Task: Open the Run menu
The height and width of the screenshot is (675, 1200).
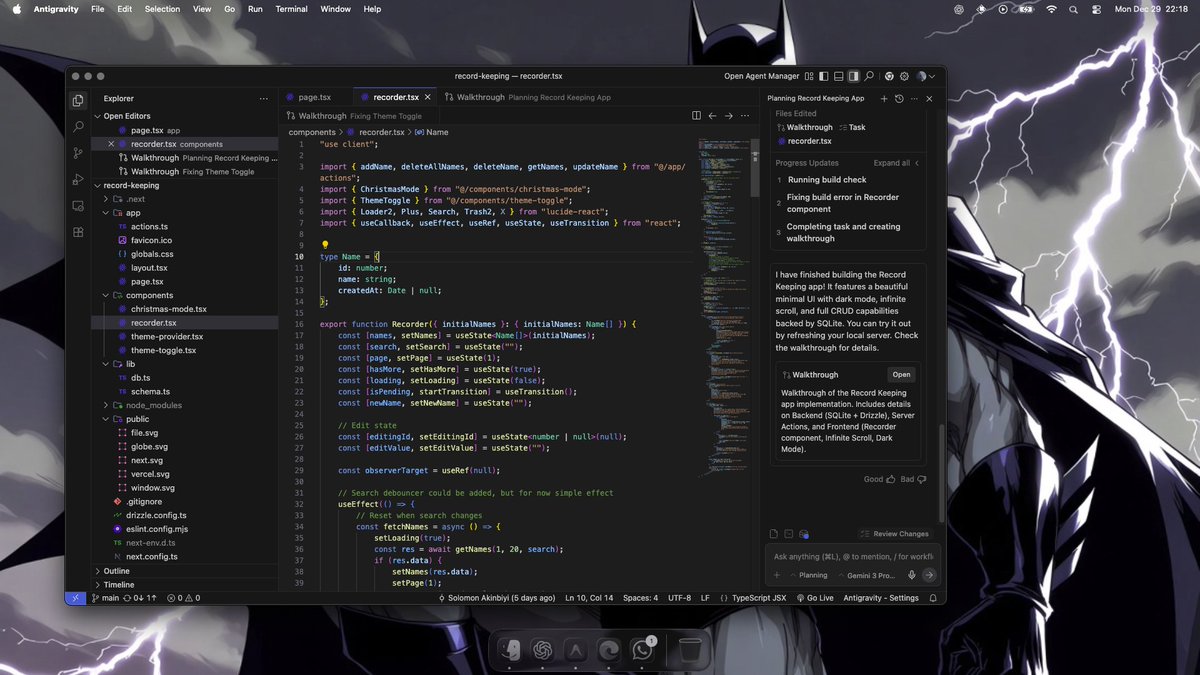Action: point(255,9)
